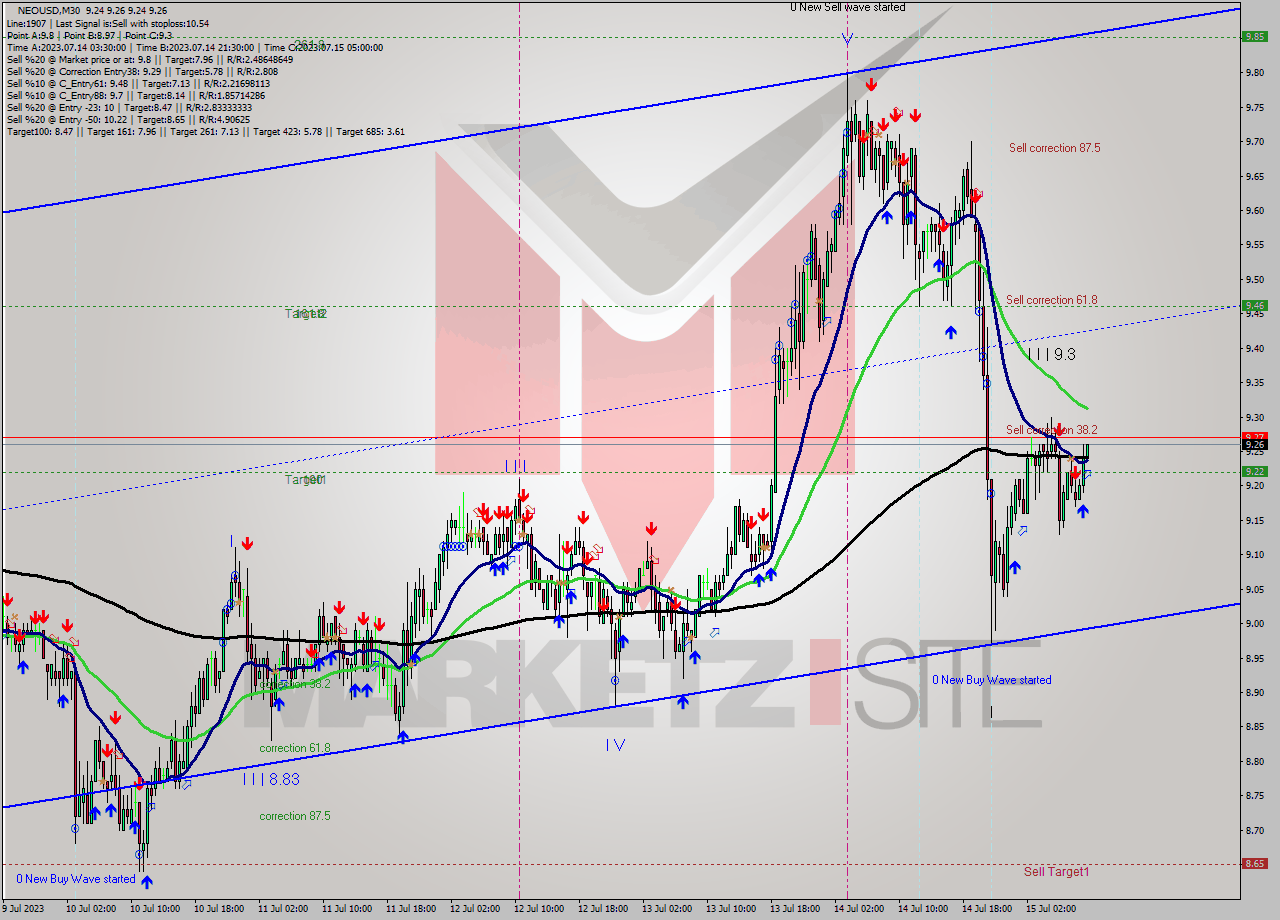This screenshot has height=920, width=1280.
Task: Click the '11 Jul 18:00' time axis label
Action: pyautogui.click(x=410, y=909)
